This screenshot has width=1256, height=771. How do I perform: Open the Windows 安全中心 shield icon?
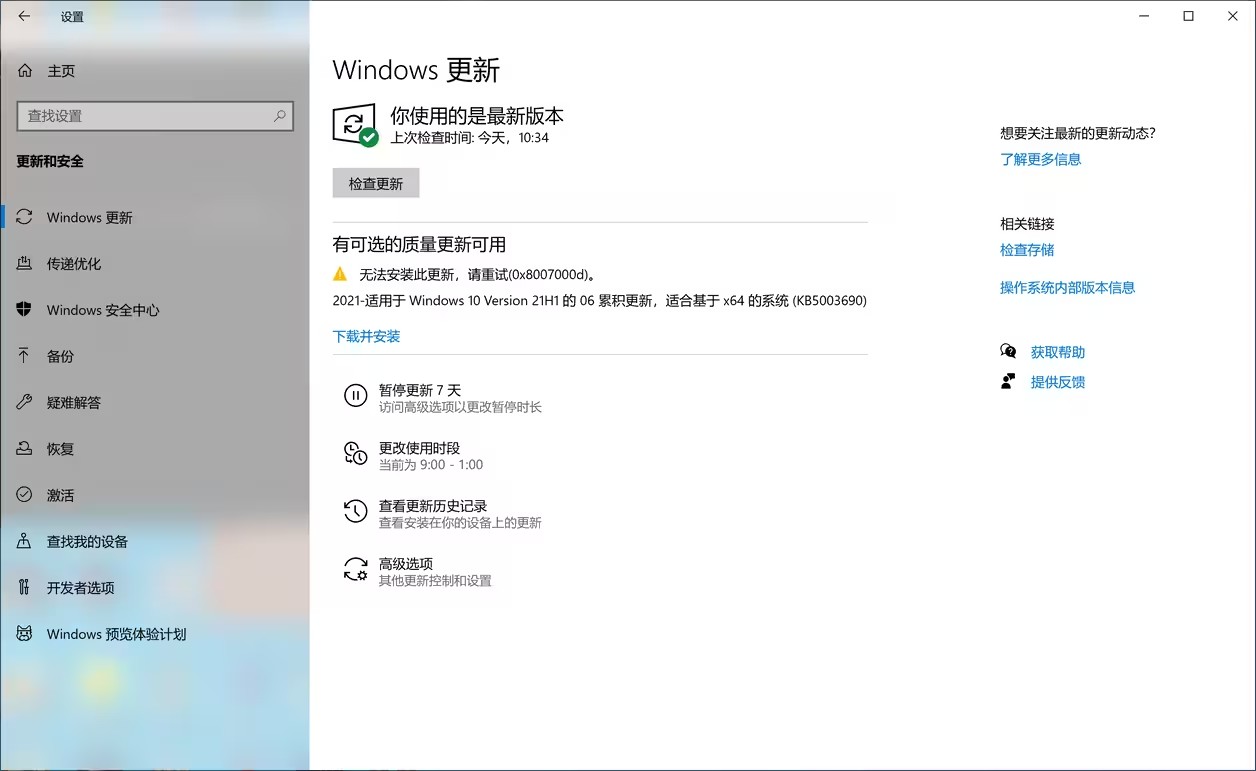point(25,309)
